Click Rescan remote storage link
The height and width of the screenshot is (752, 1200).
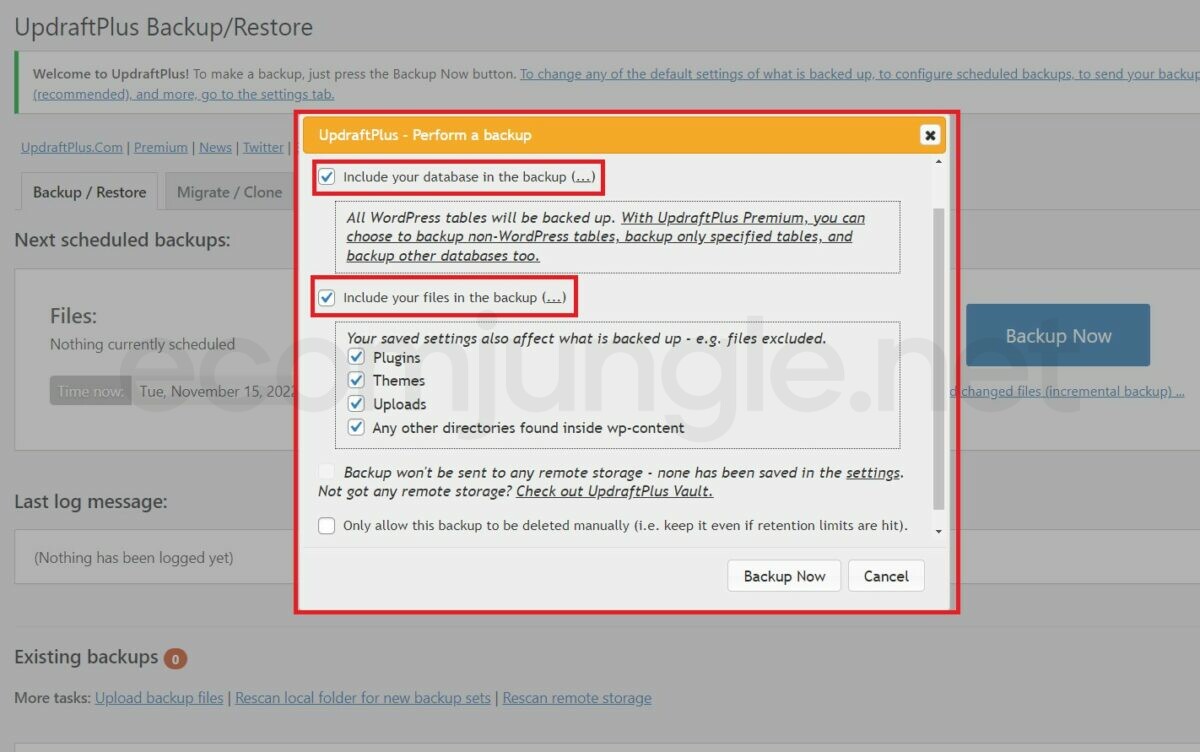coord(577,698)
